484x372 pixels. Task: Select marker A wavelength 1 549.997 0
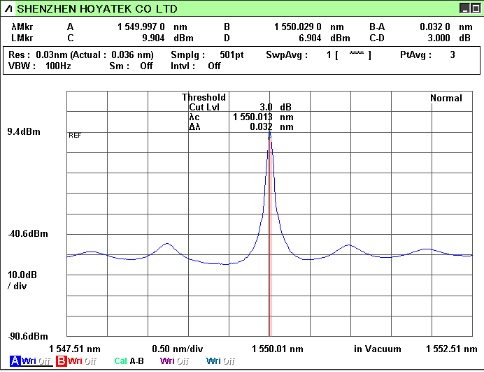pos(141,27)
